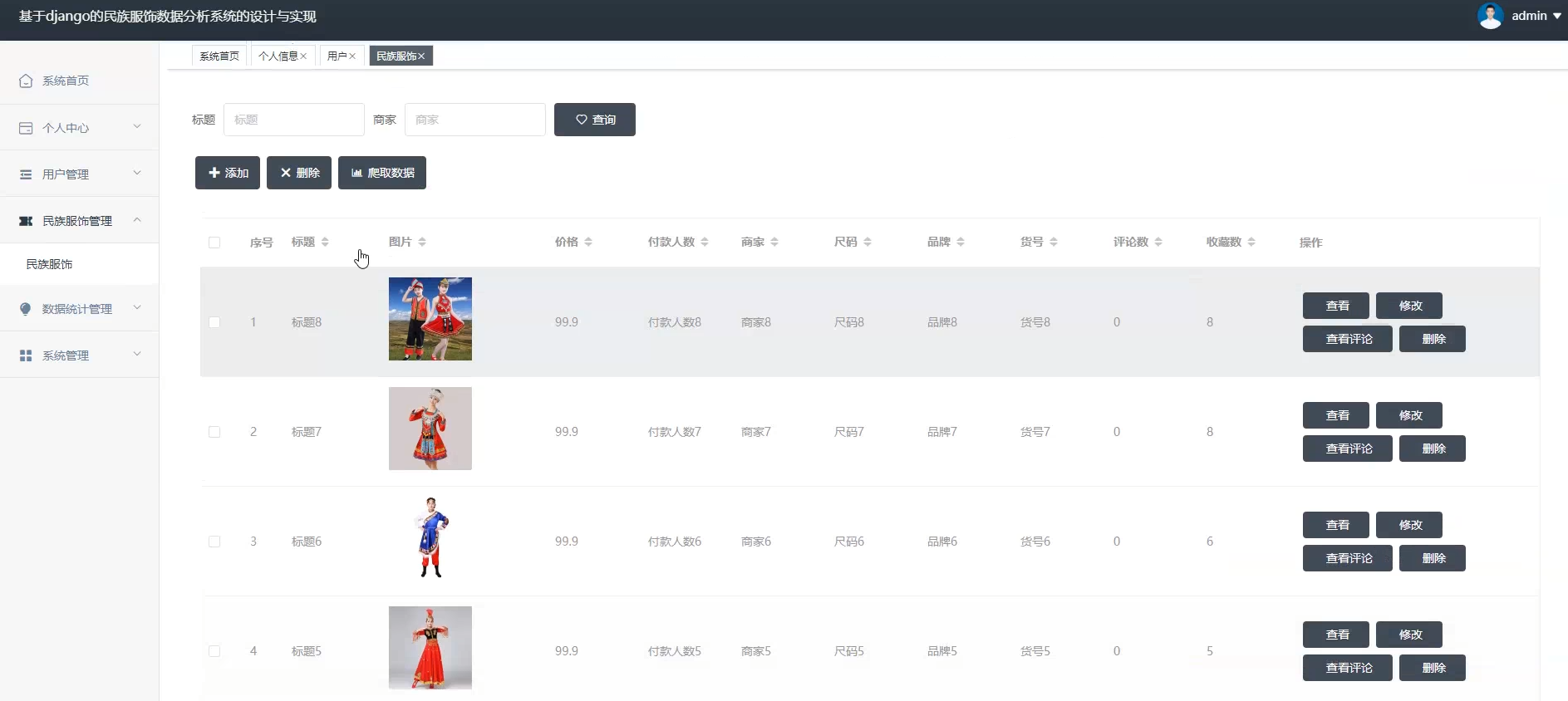The height and width of the screenshot is (701, 1568).
Task: Sort by 品牌 column arrows
Action: 961,242
